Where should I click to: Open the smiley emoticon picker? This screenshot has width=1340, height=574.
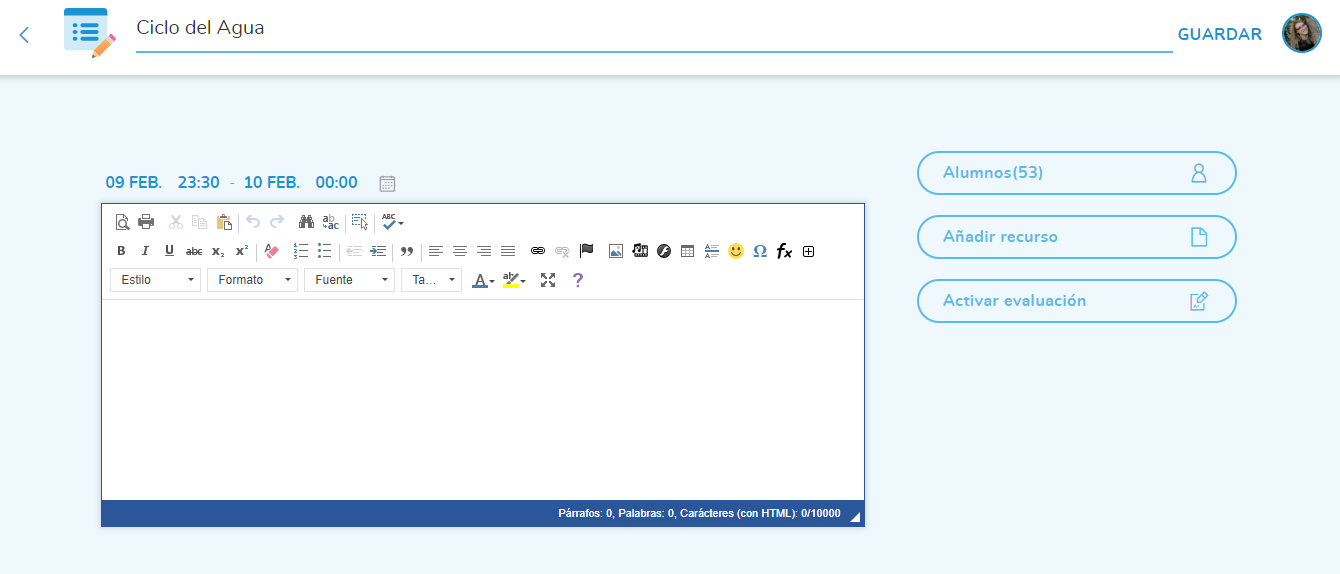[736, 251]
